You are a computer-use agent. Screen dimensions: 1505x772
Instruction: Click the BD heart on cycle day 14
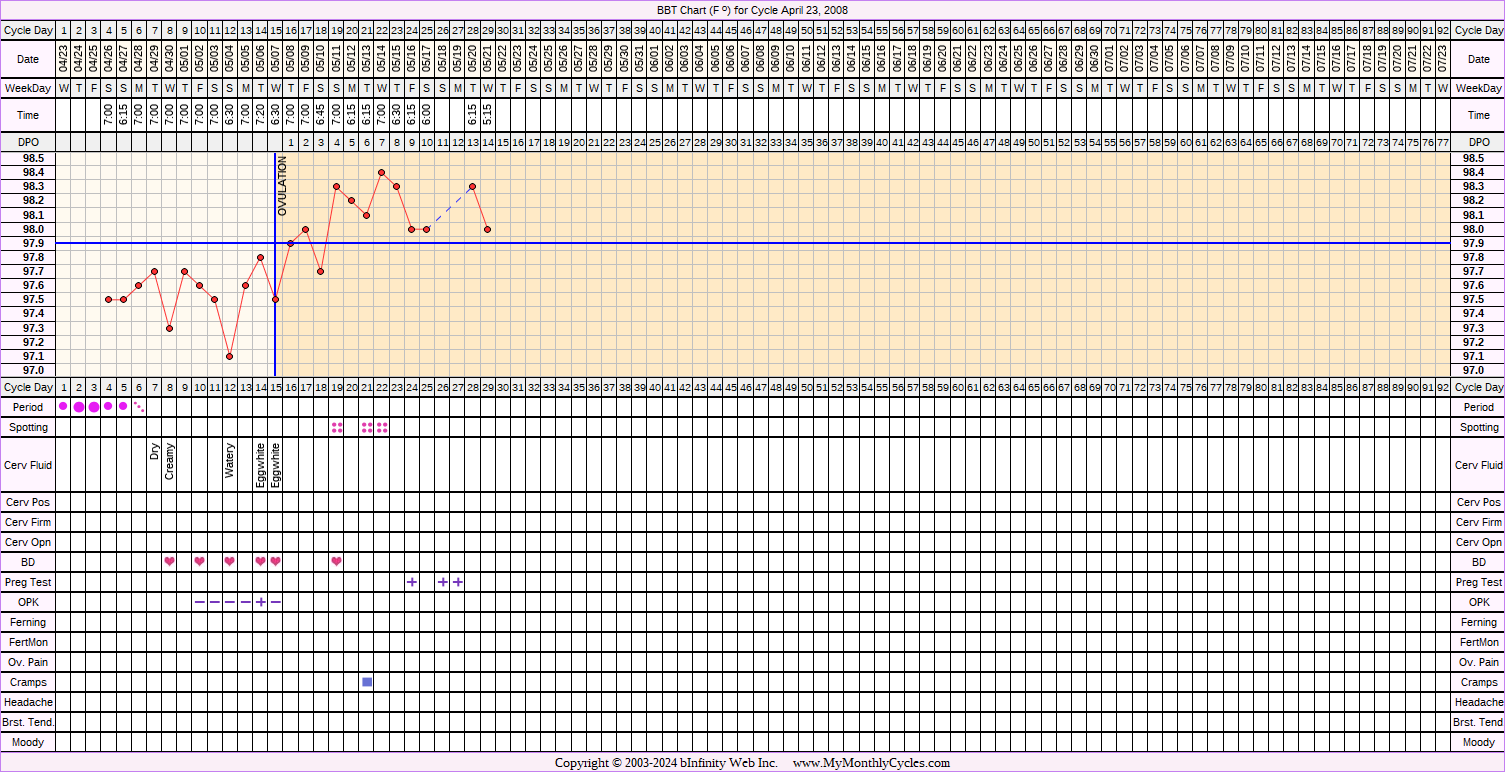coord(260,561)
